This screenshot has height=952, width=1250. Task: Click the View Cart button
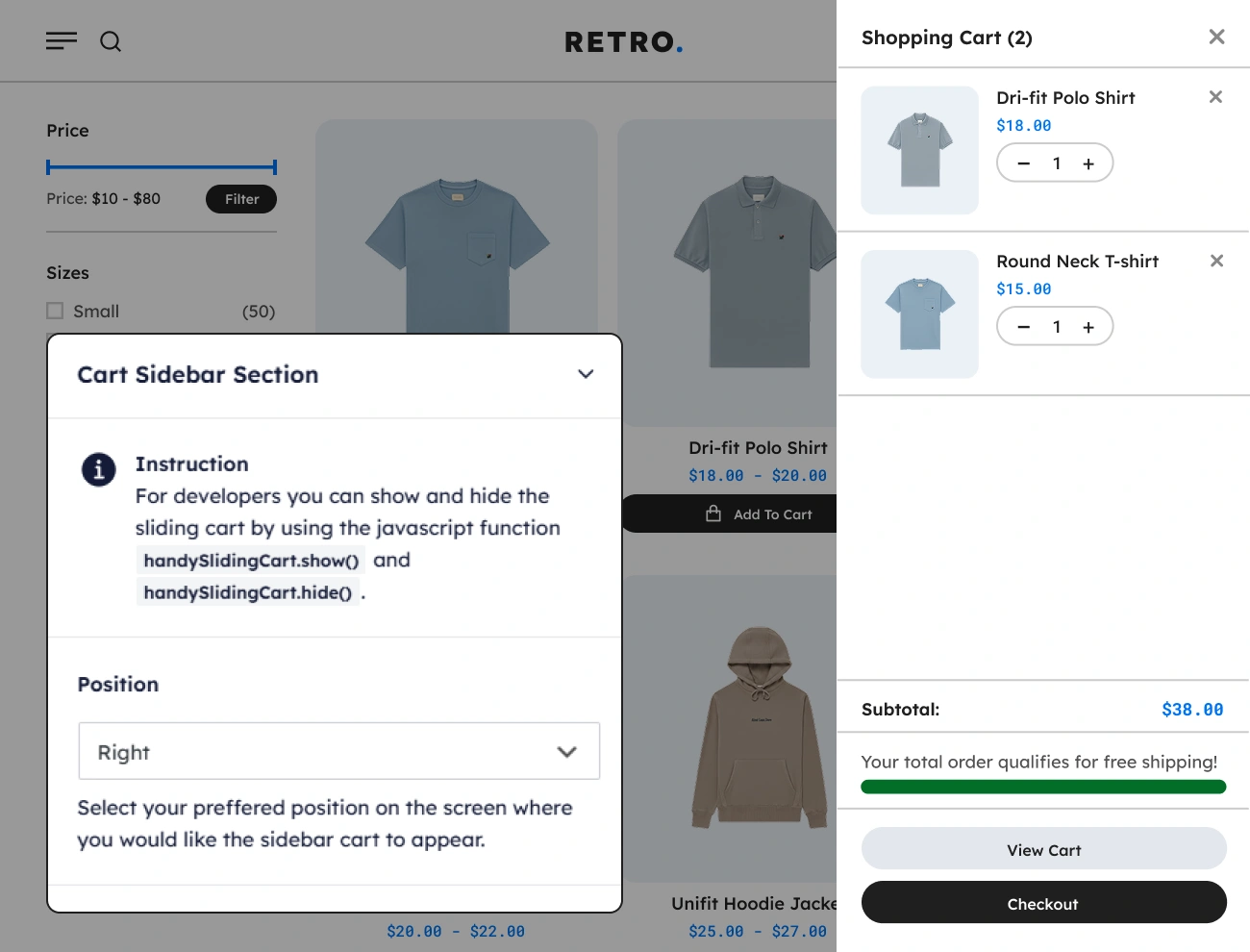click(x=1044, y=849)
